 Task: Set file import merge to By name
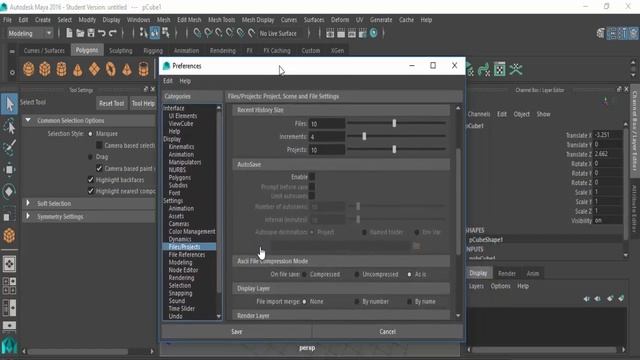click(409, 302)
